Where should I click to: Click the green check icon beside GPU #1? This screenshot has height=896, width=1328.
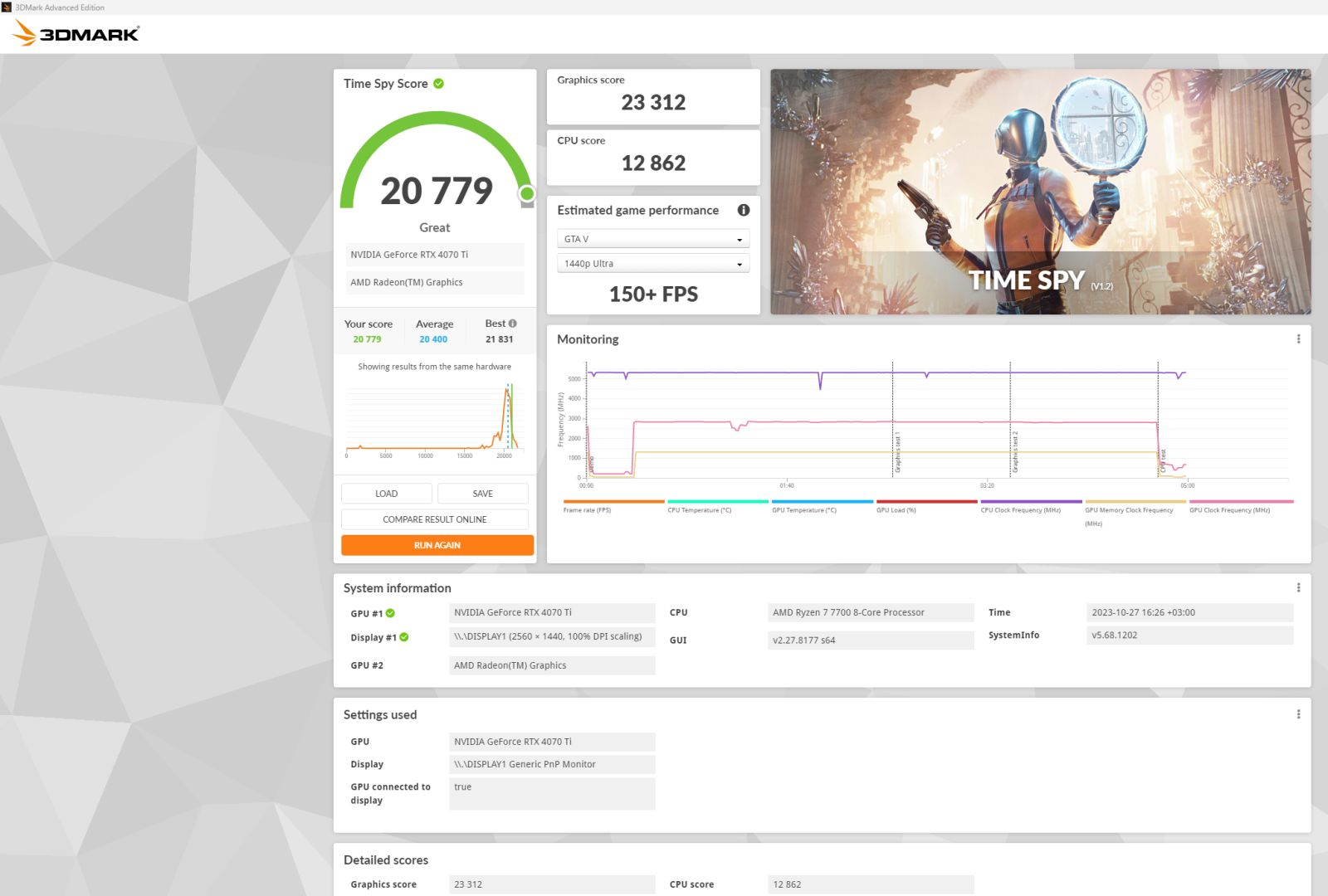[390, 613]
